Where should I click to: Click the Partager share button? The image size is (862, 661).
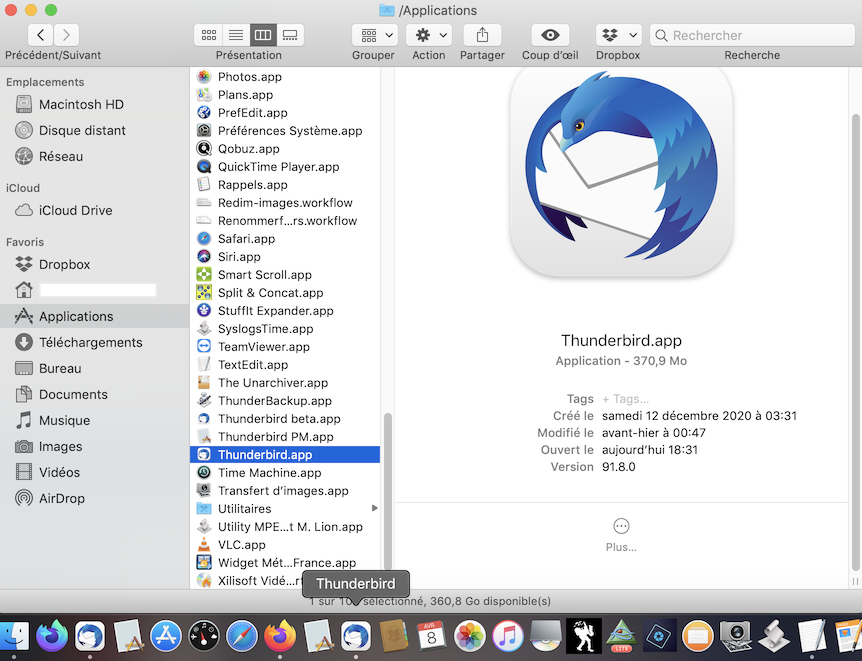tap(482, 35)
